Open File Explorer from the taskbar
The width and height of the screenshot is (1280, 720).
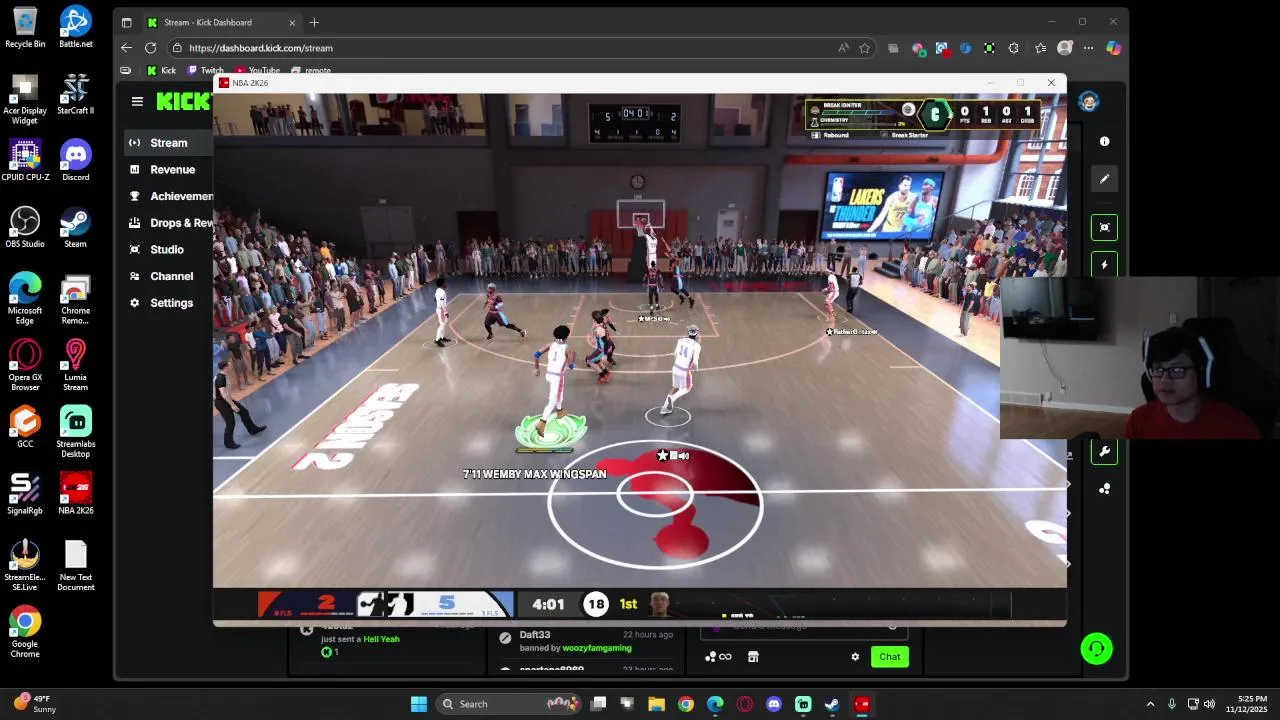click(x=656, y=704)
